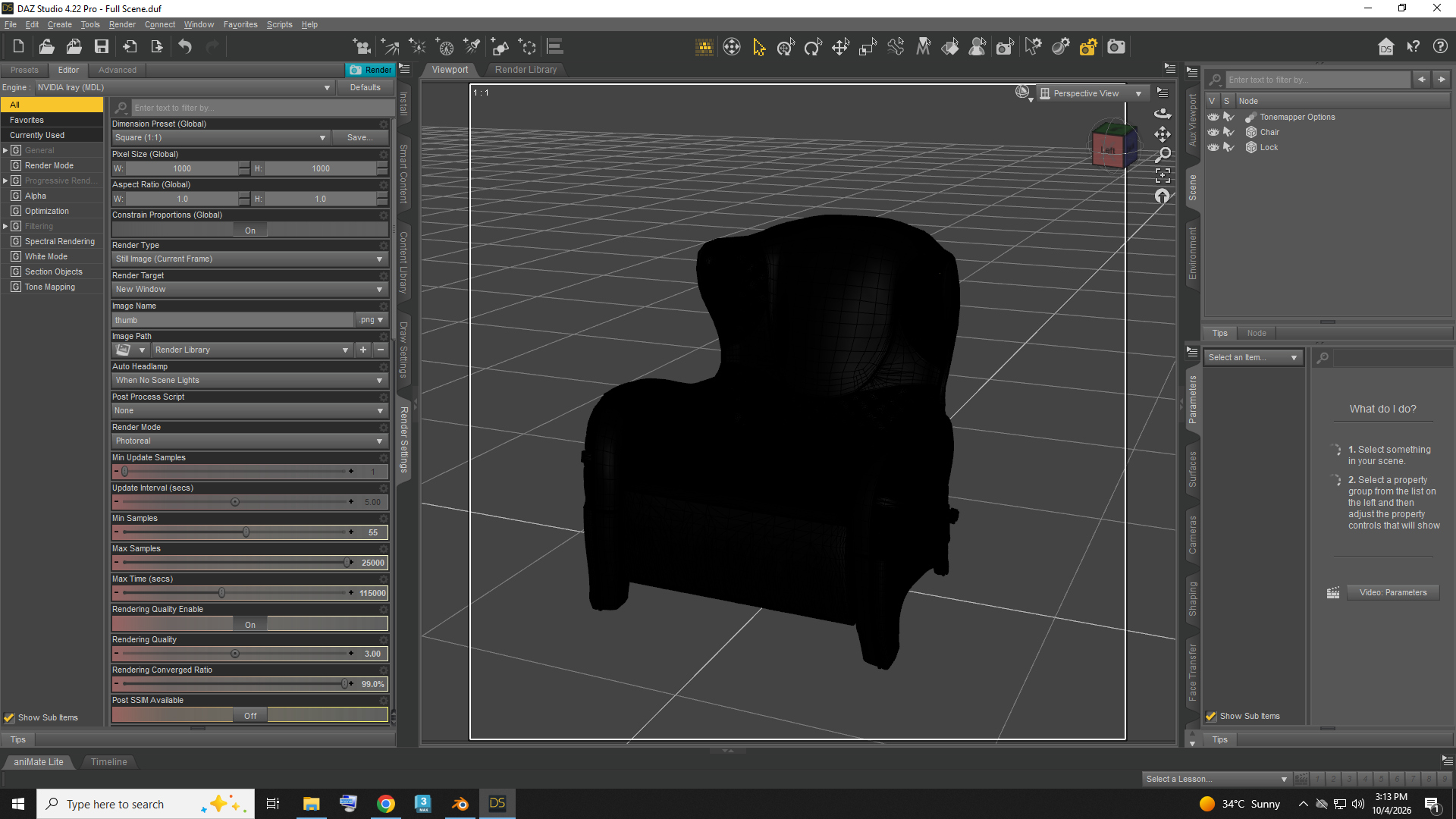This screenshot has width=1456, height=819.
Task: Open Perspective View camera dropdown
Action: click(x=1092, y=93)
